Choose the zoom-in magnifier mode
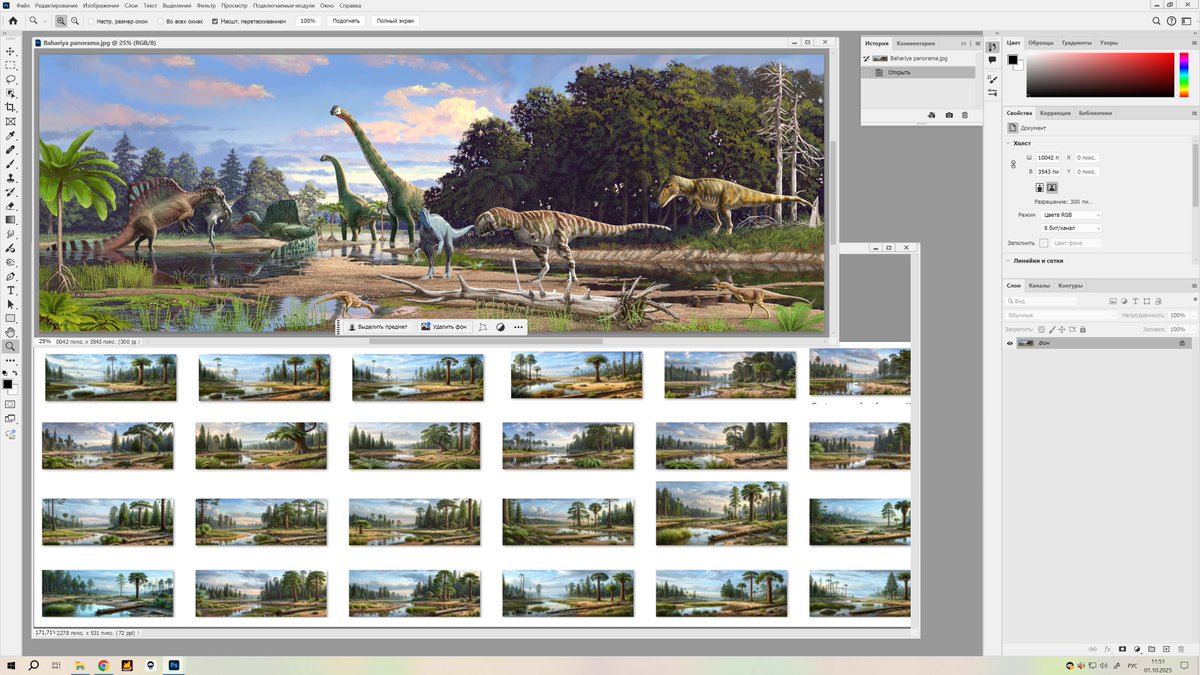The image size is (1200, 675). [x=61, y=20]
